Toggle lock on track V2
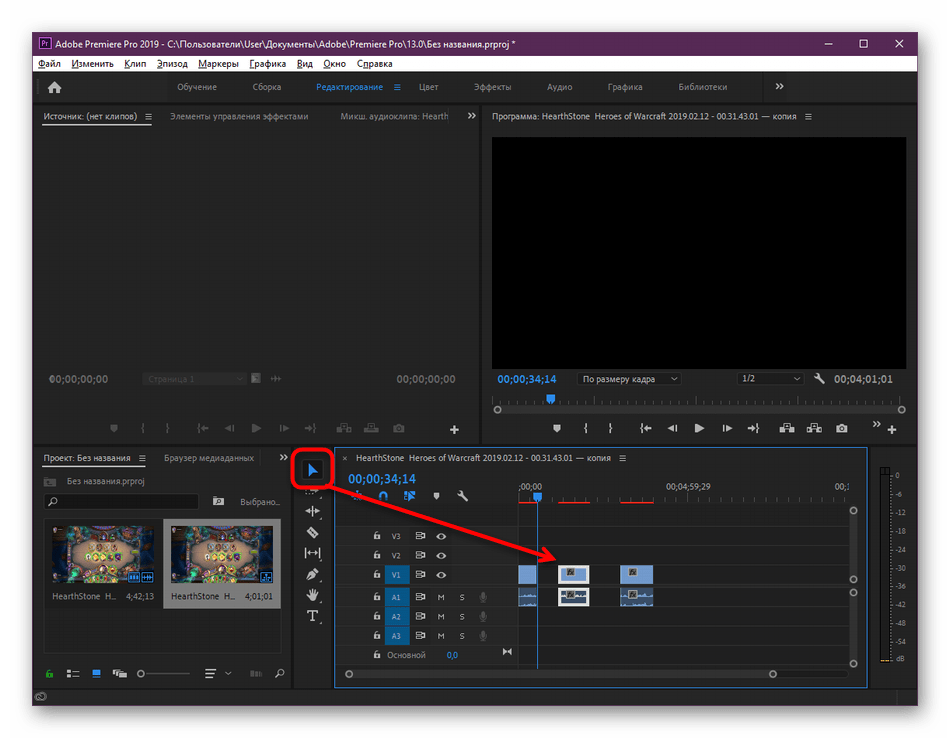This screenshot has height=738, width=950. point(376,556)
